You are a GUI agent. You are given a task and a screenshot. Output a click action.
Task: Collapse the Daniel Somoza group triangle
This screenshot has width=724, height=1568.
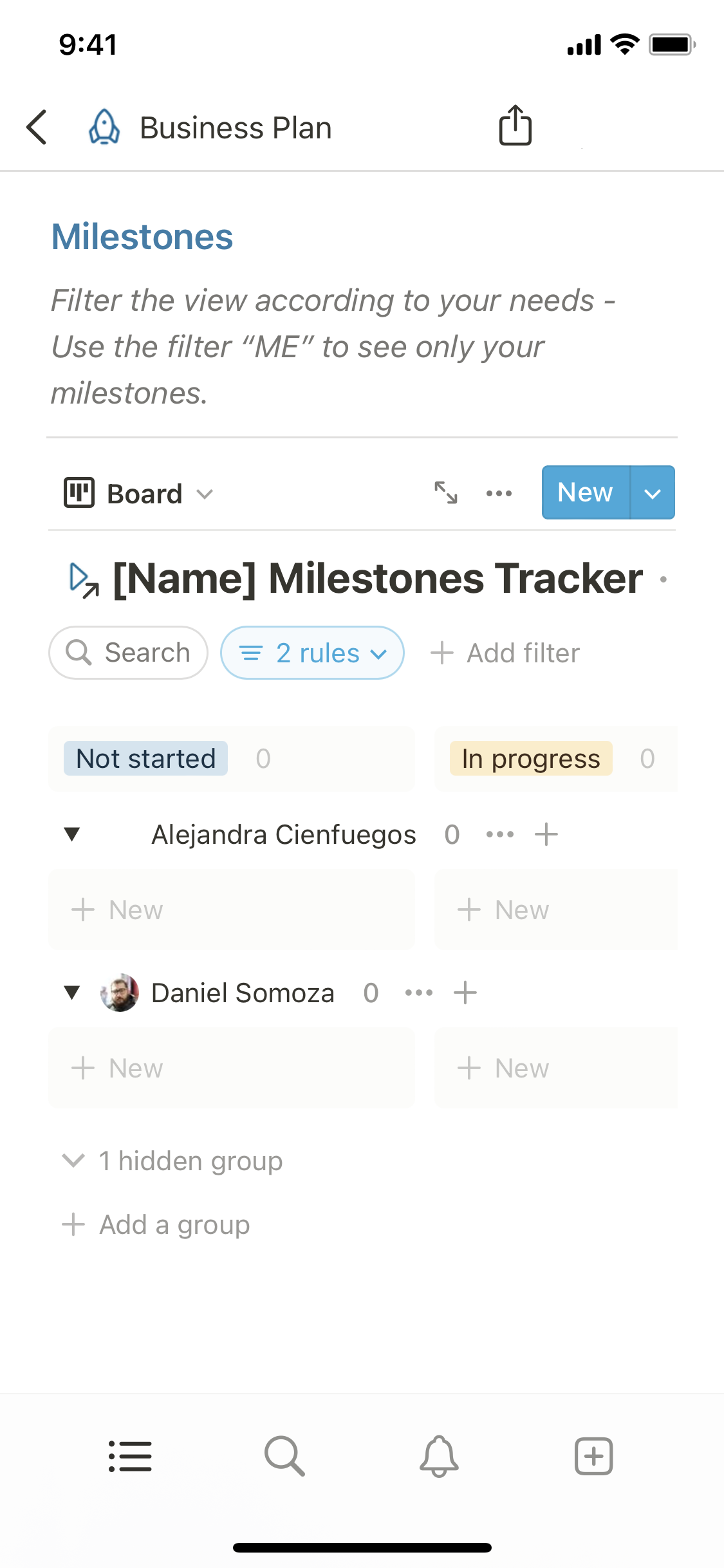[72, 993]
